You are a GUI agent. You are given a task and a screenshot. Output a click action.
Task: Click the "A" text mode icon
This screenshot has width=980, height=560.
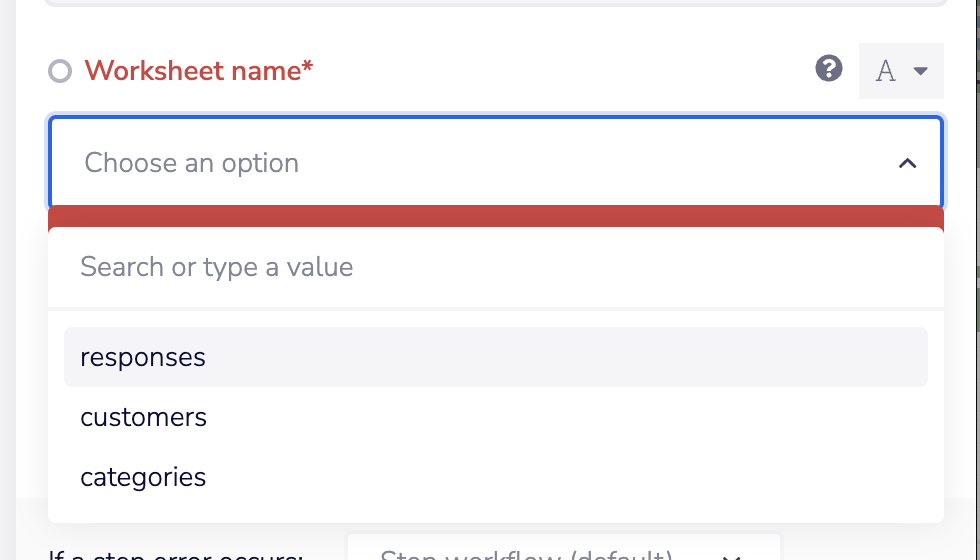point(885,71)
